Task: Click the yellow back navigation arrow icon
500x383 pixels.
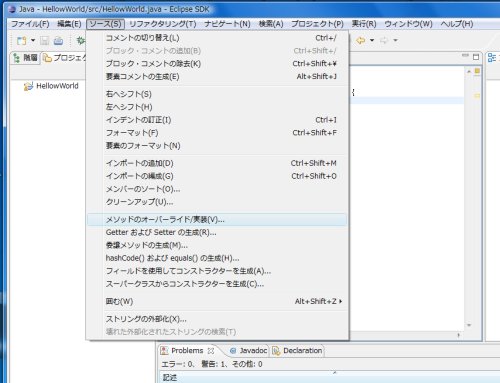Action: [361, 40]
